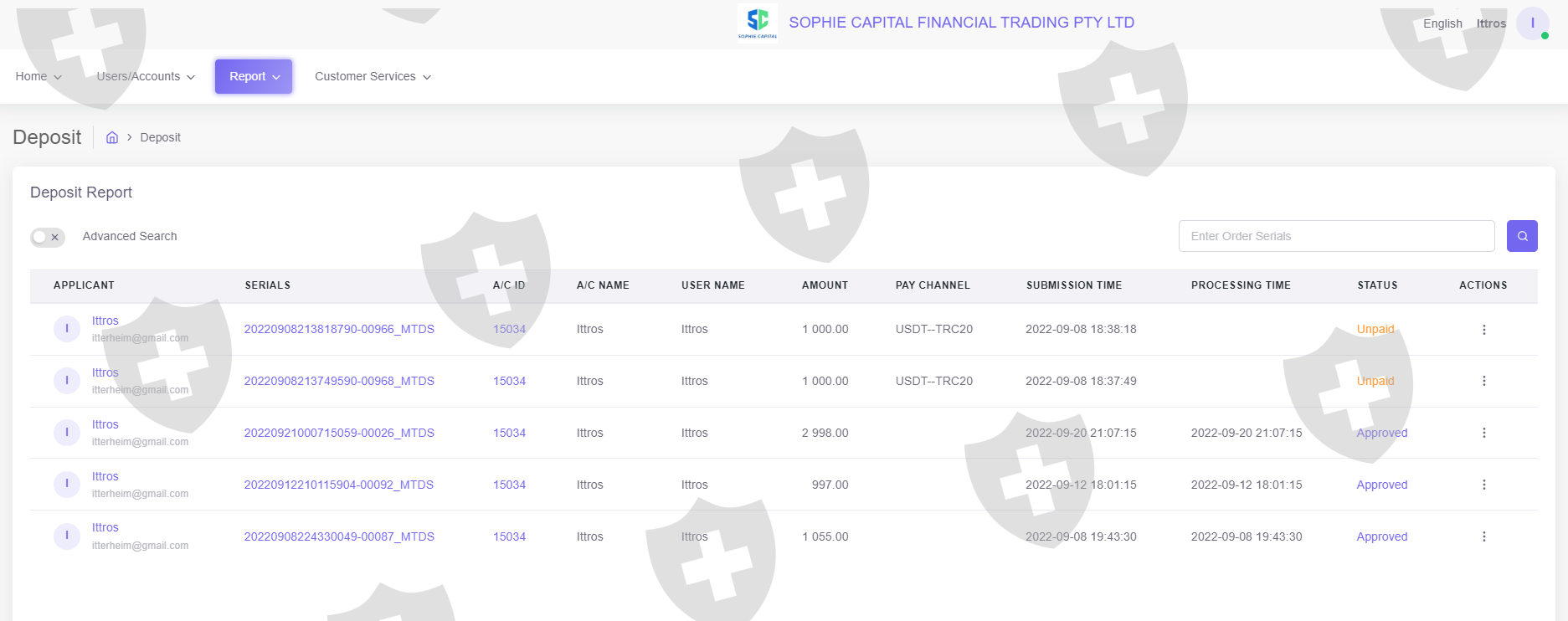
Task: Click the search magnifier button
Action: 1522,236
